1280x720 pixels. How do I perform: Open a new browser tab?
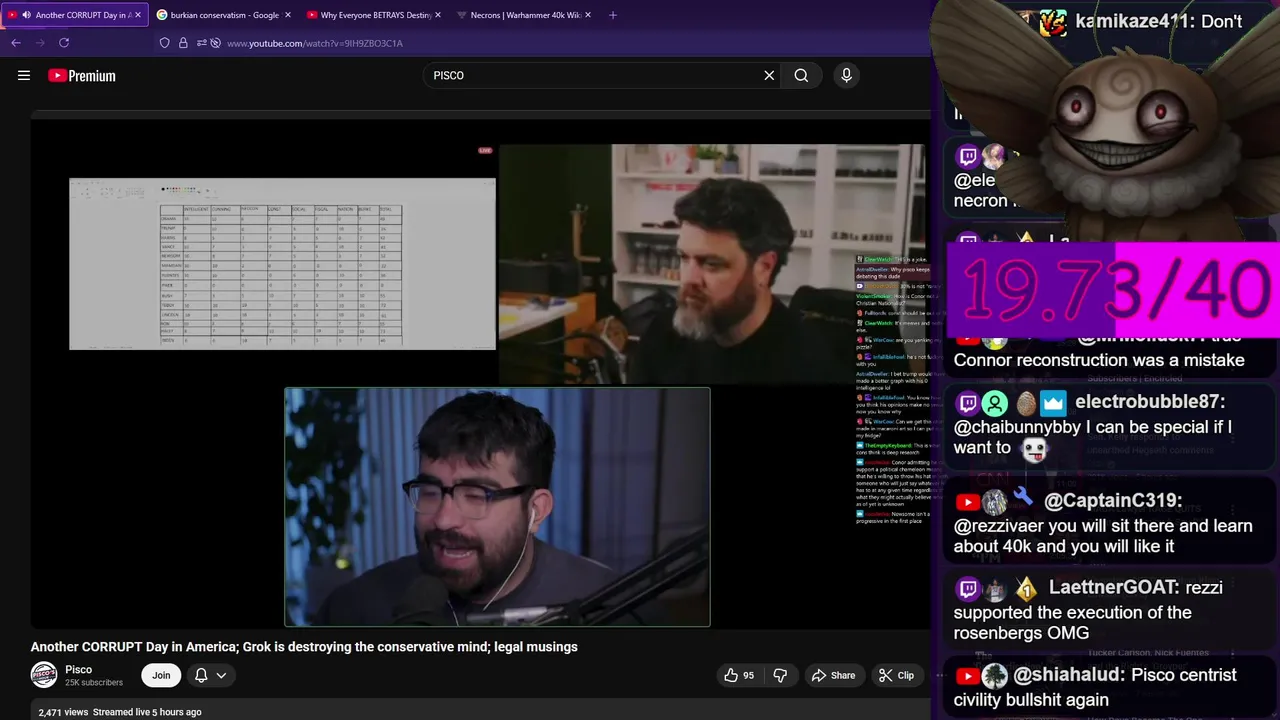point(613,15)
